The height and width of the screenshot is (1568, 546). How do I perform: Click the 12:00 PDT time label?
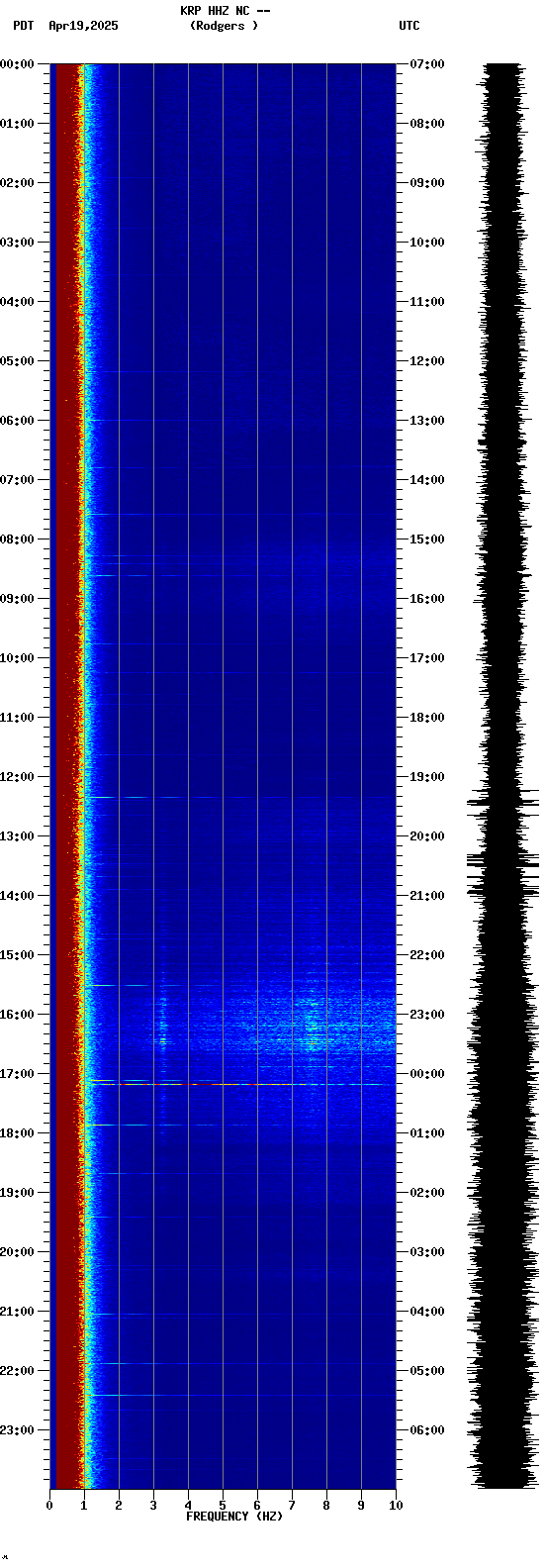17,777
